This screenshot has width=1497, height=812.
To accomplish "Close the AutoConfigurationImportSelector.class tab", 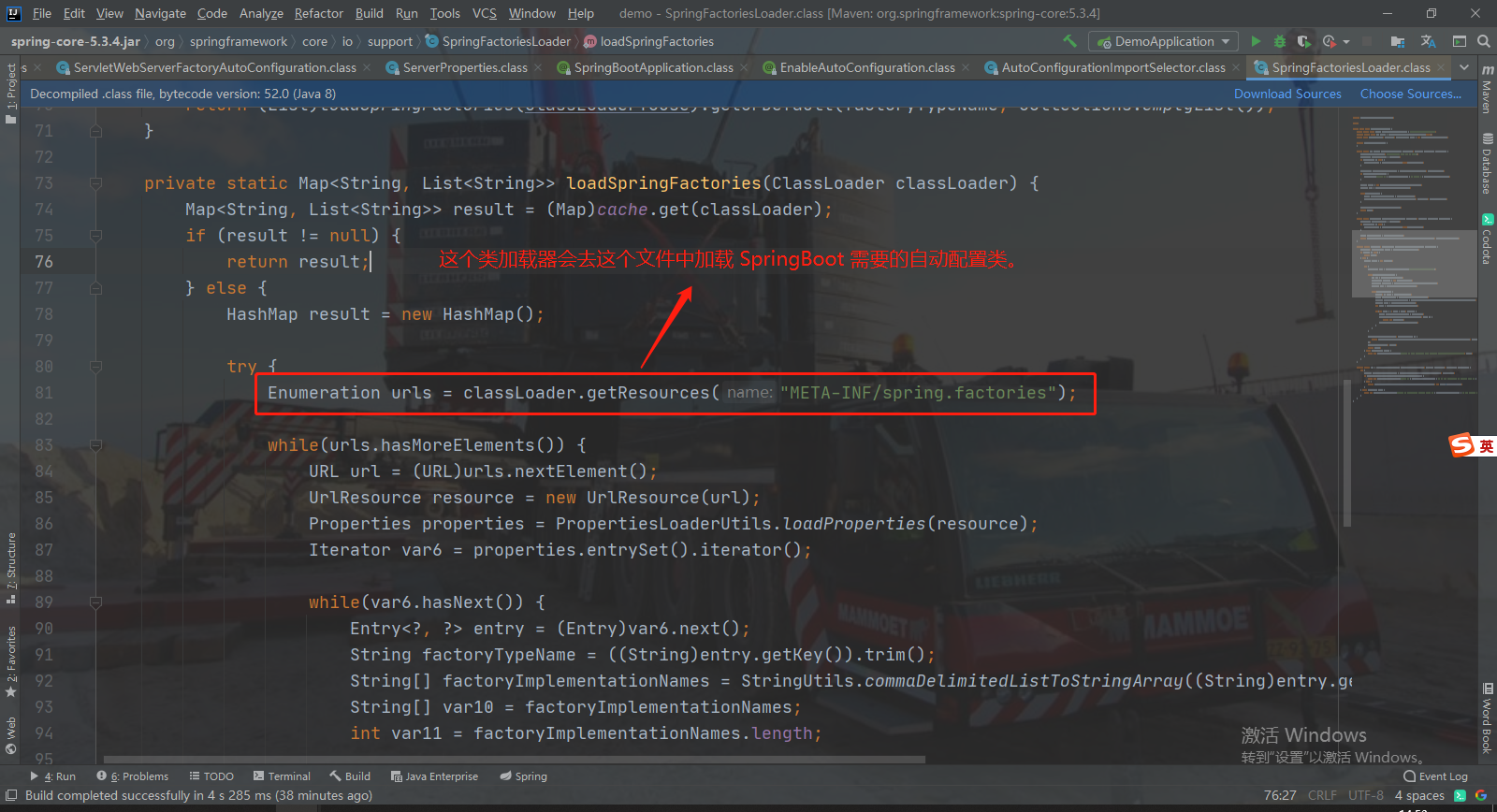I will click(1236, 67).
